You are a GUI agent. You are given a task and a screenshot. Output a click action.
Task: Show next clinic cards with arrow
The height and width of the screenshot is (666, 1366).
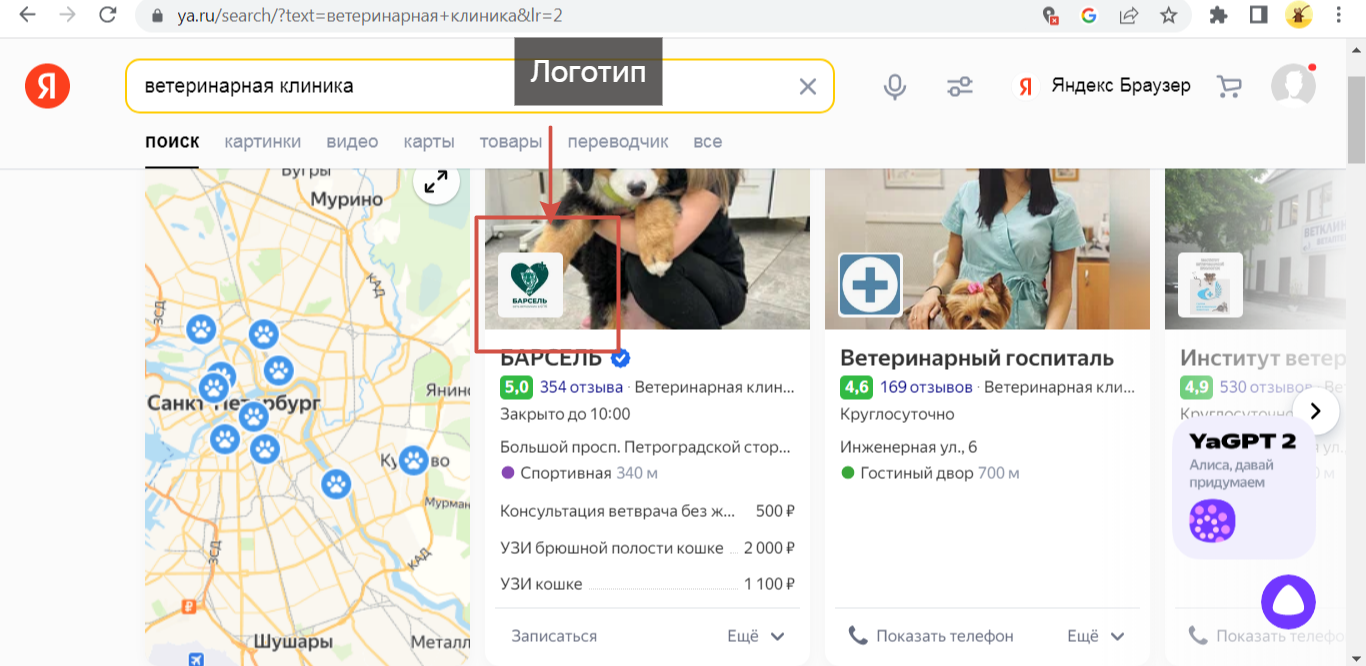click(1316, 410)
